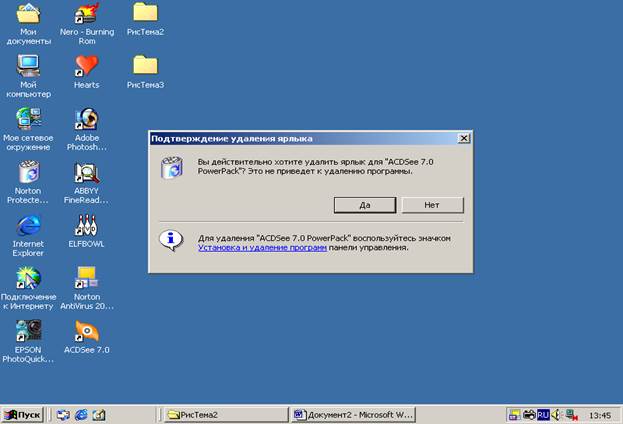Click the third quick launch icon
The height and width of the screenshot is (424, 623).
[99, 415]
